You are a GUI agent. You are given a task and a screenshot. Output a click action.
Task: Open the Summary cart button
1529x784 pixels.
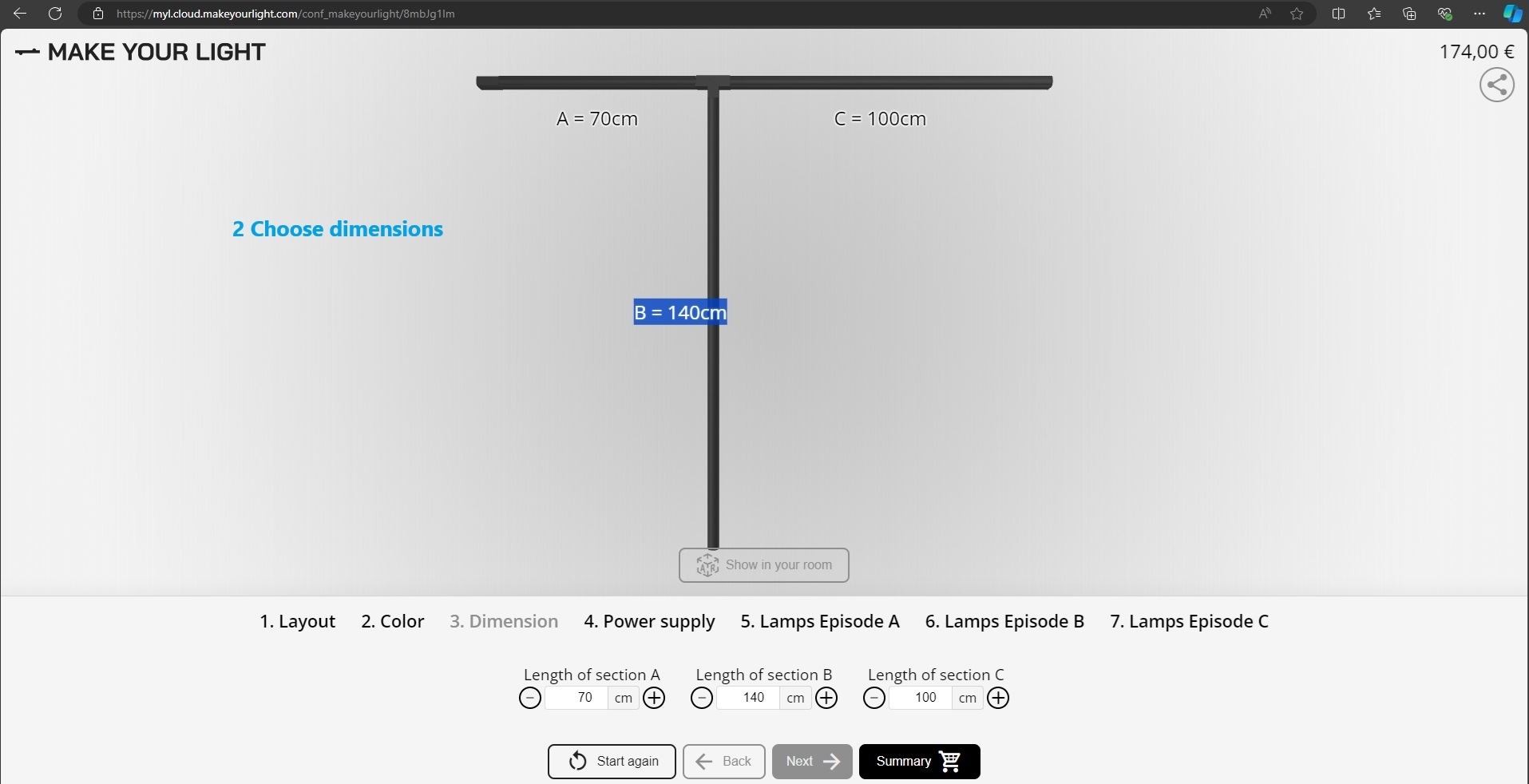(919, 762)
